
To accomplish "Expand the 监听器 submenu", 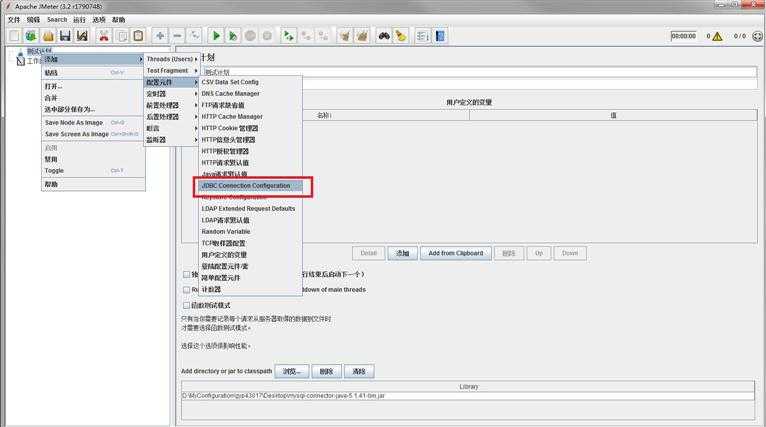I will click(x=172, y=140).
